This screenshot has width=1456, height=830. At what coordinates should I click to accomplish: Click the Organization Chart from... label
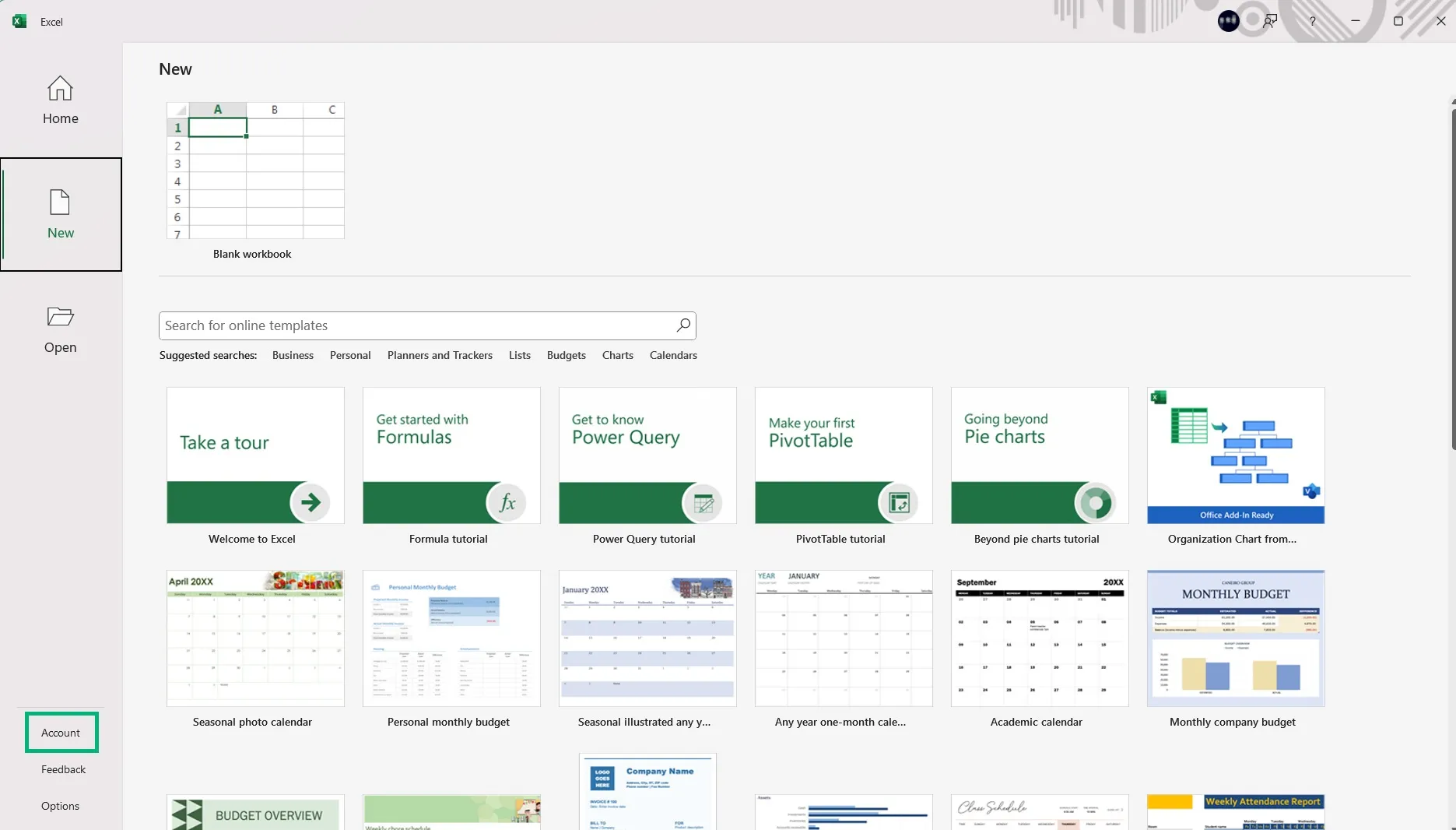pyautogui.click(x=1233, y=539)
